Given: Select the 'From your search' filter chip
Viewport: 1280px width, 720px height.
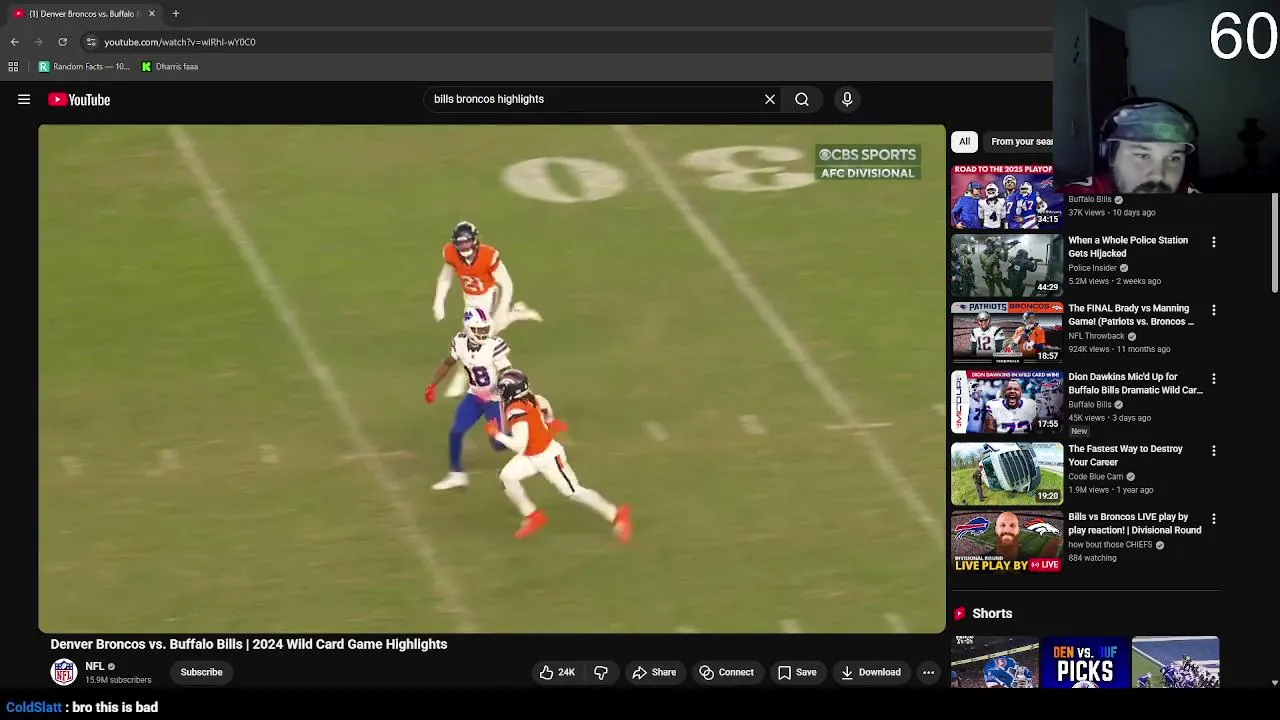Looking at the screenshot, I should pyautogui.click(x=1020, y=142).
